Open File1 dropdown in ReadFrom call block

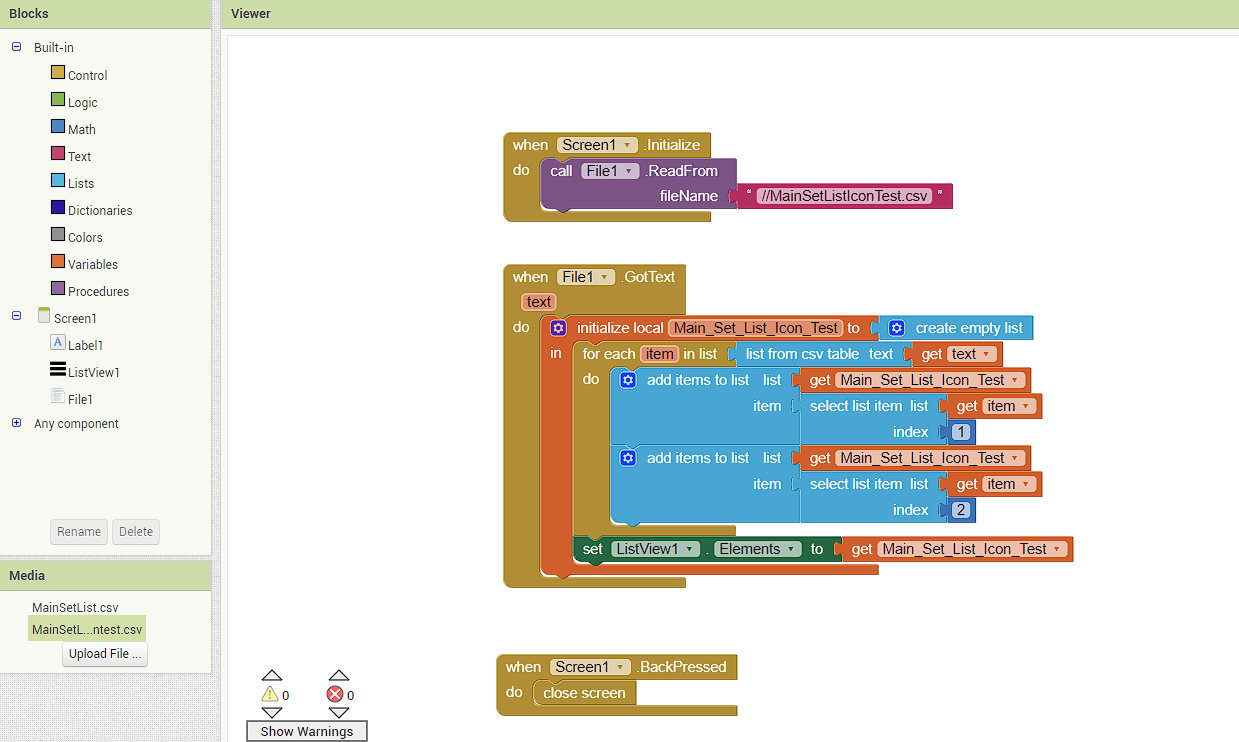(x=609, y=171)
